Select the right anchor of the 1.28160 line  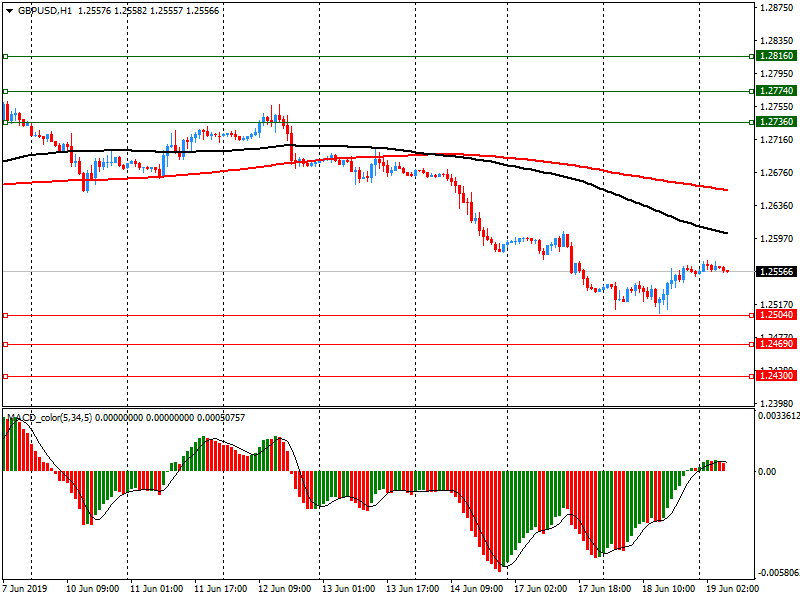click(752, 56)
